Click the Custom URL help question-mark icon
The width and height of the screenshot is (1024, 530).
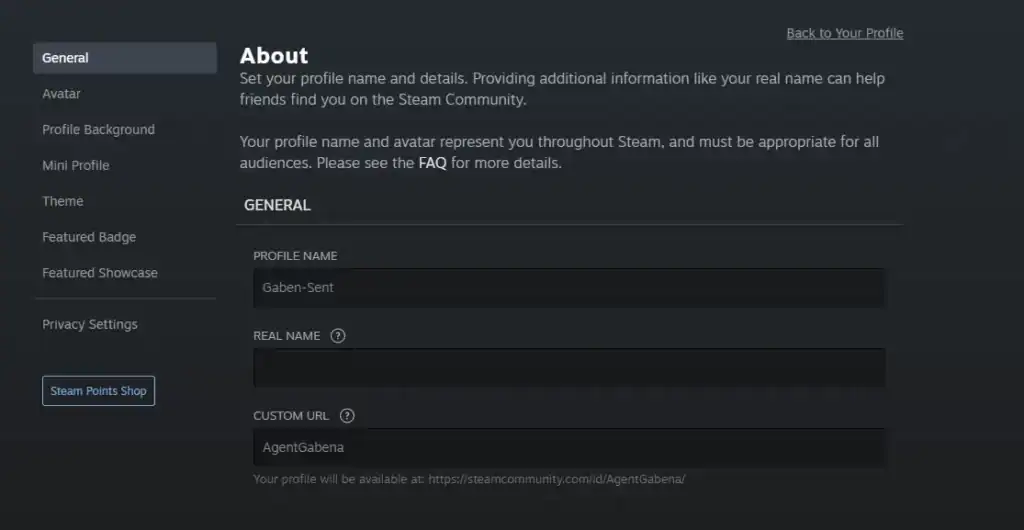click(x=347, y=416)
